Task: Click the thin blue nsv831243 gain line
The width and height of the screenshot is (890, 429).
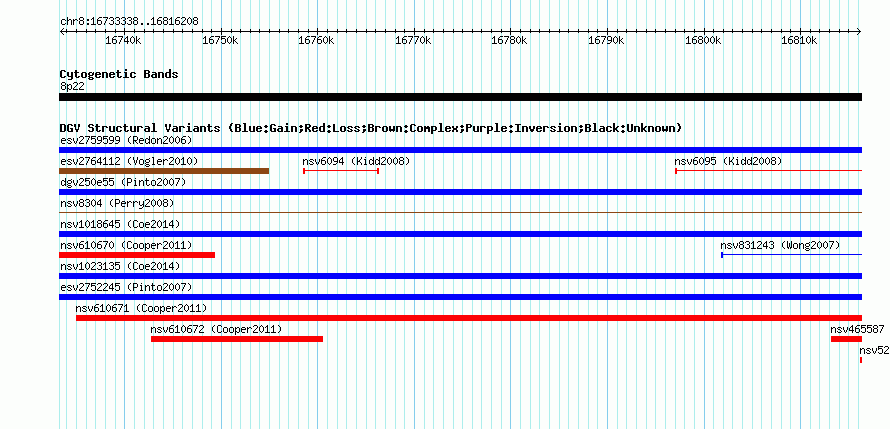Action: pos(791,255)
